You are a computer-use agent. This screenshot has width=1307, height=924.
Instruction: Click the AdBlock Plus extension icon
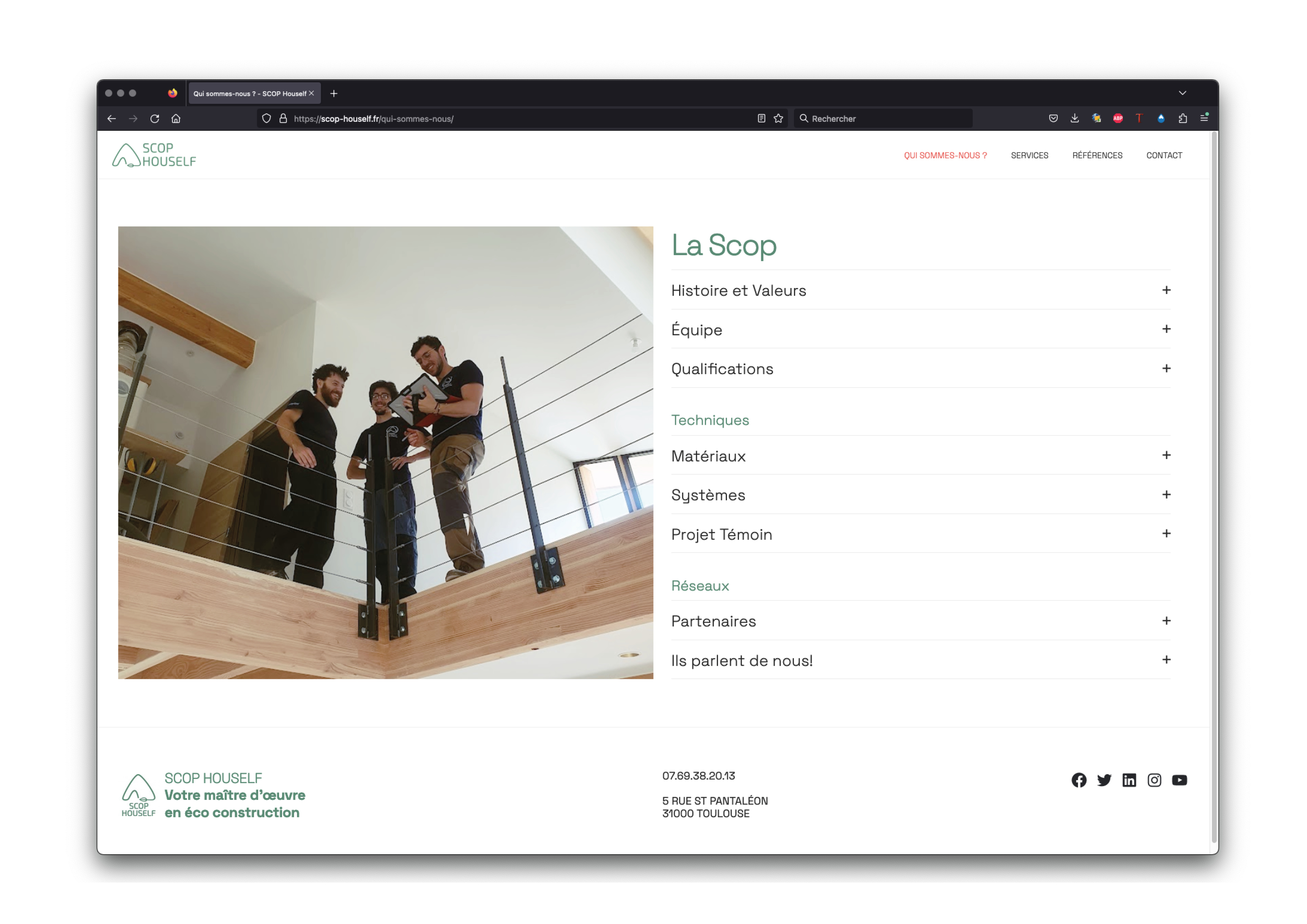(x=1117, y=118)
